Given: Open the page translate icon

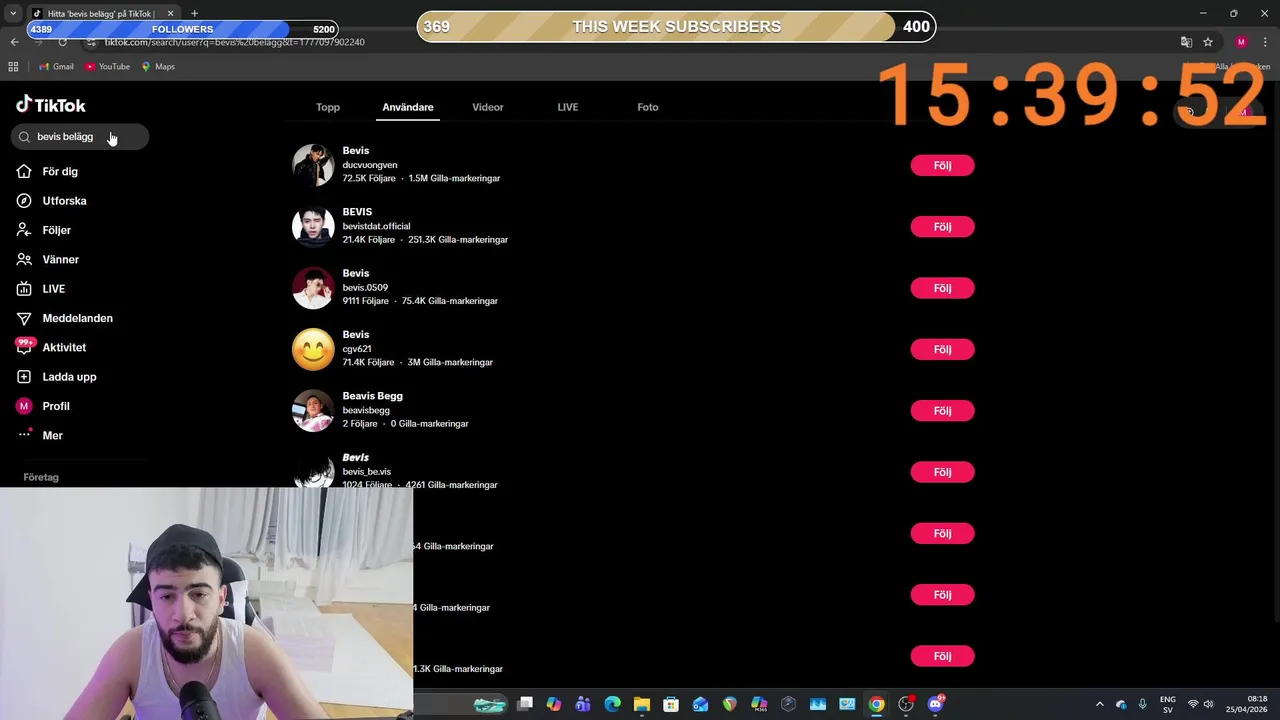Looking at the screenshot, I should pyautogui.click(x=1186, y=42).
